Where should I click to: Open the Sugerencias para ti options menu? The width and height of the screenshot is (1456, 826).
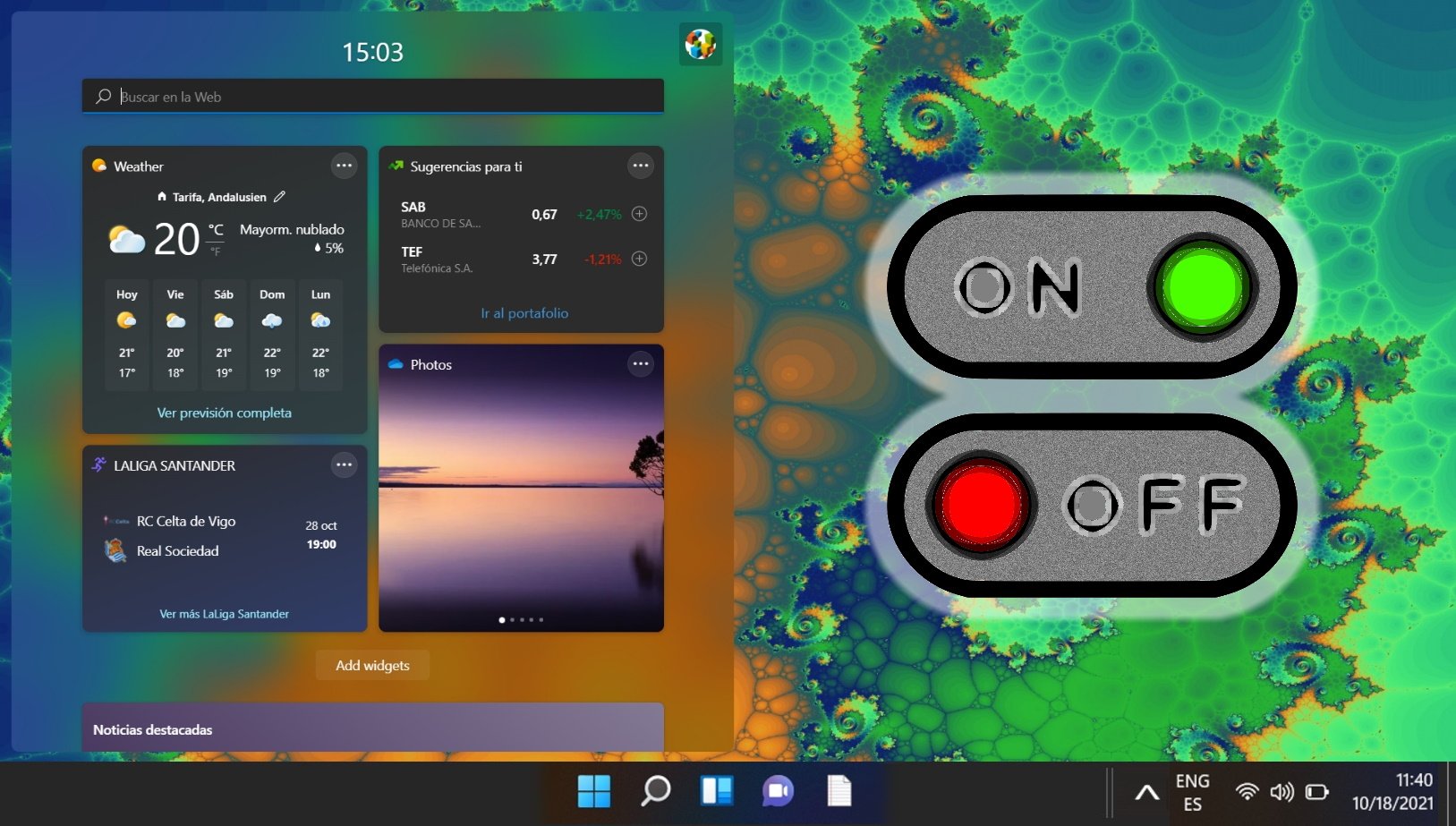tap(641, 166)
